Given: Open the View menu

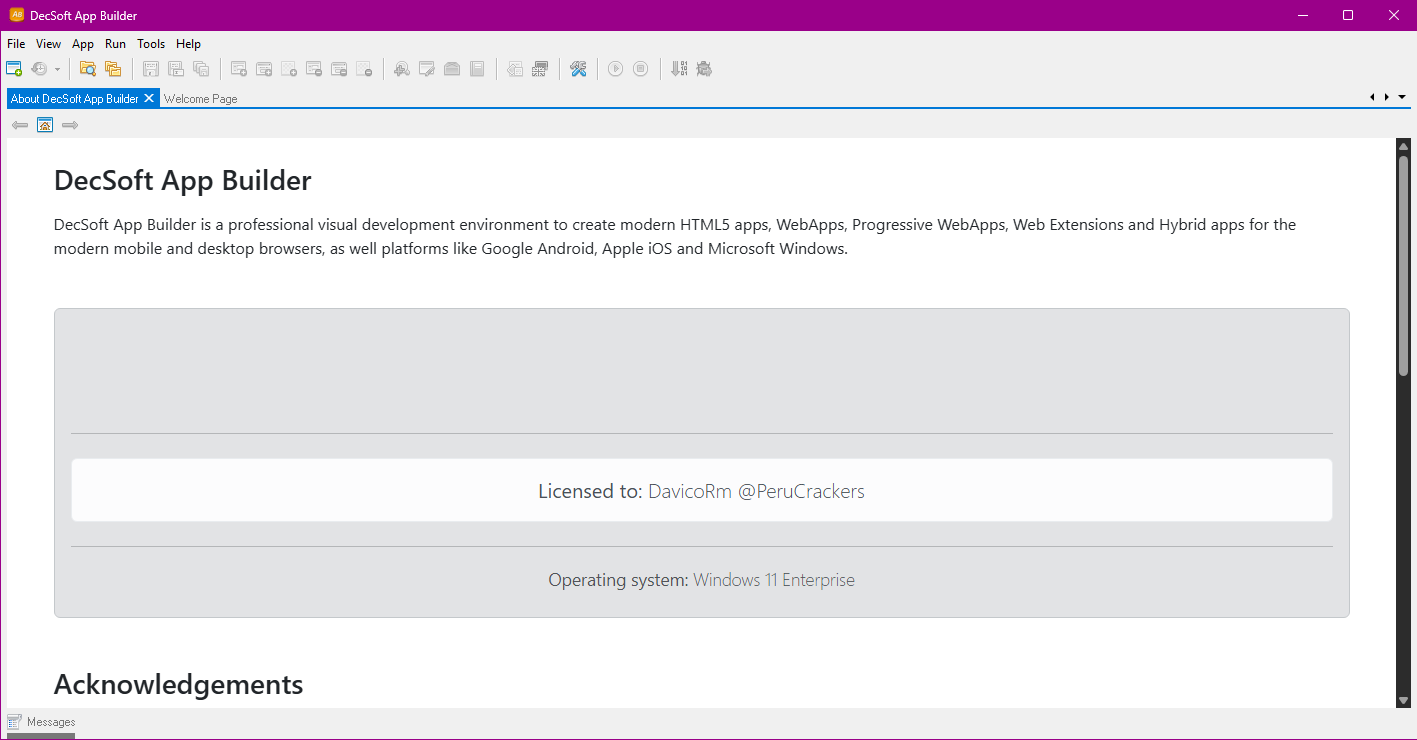Looking at the screenshot, I should point(48,44).
